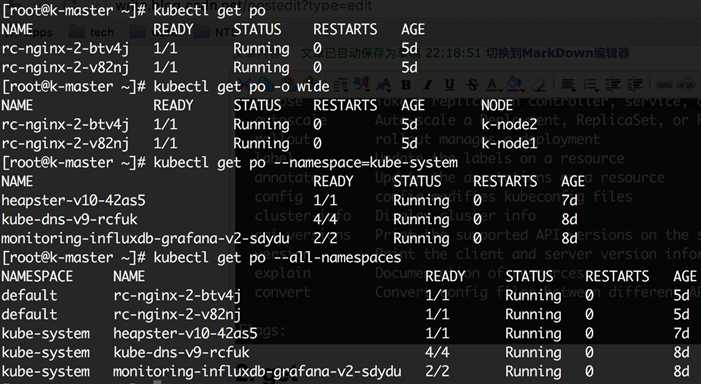The width and height of the screenshot is (701, 384).
Task: Pick the text highlight color icon
Action: pos(514,84)
